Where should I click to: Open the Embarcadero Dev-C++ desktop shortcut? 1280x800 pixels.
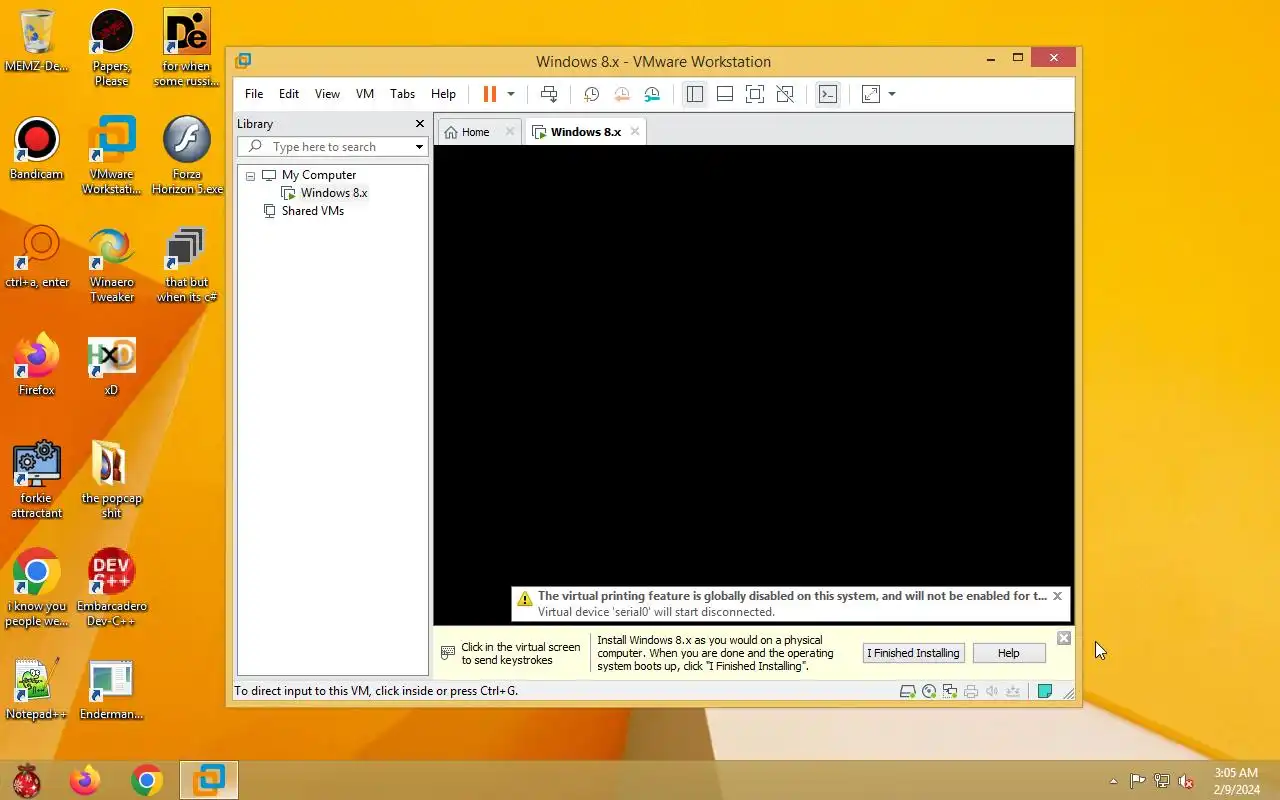pos(111,588)
